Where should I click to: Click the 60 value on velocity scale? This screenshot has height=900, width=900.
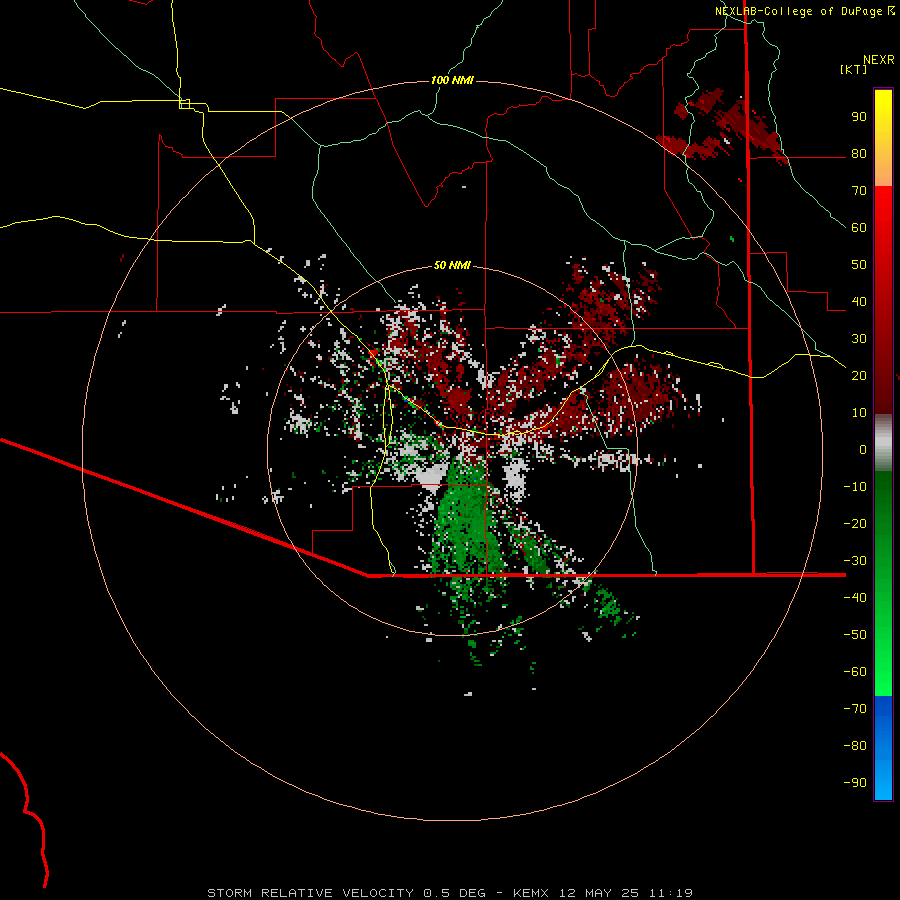pyautogui.click(x=859, y=227)
